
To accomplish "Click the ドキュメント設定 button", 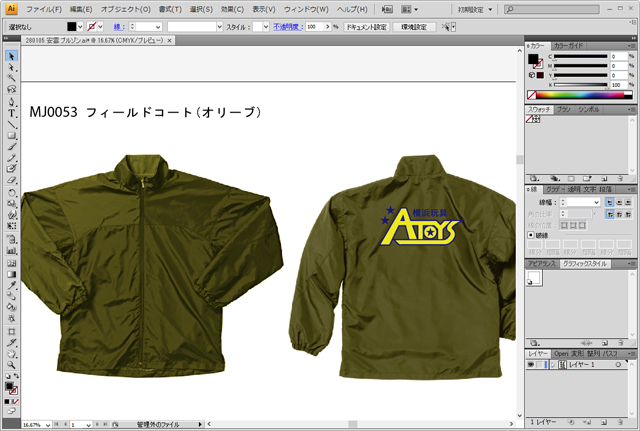I will pos(366,26).
